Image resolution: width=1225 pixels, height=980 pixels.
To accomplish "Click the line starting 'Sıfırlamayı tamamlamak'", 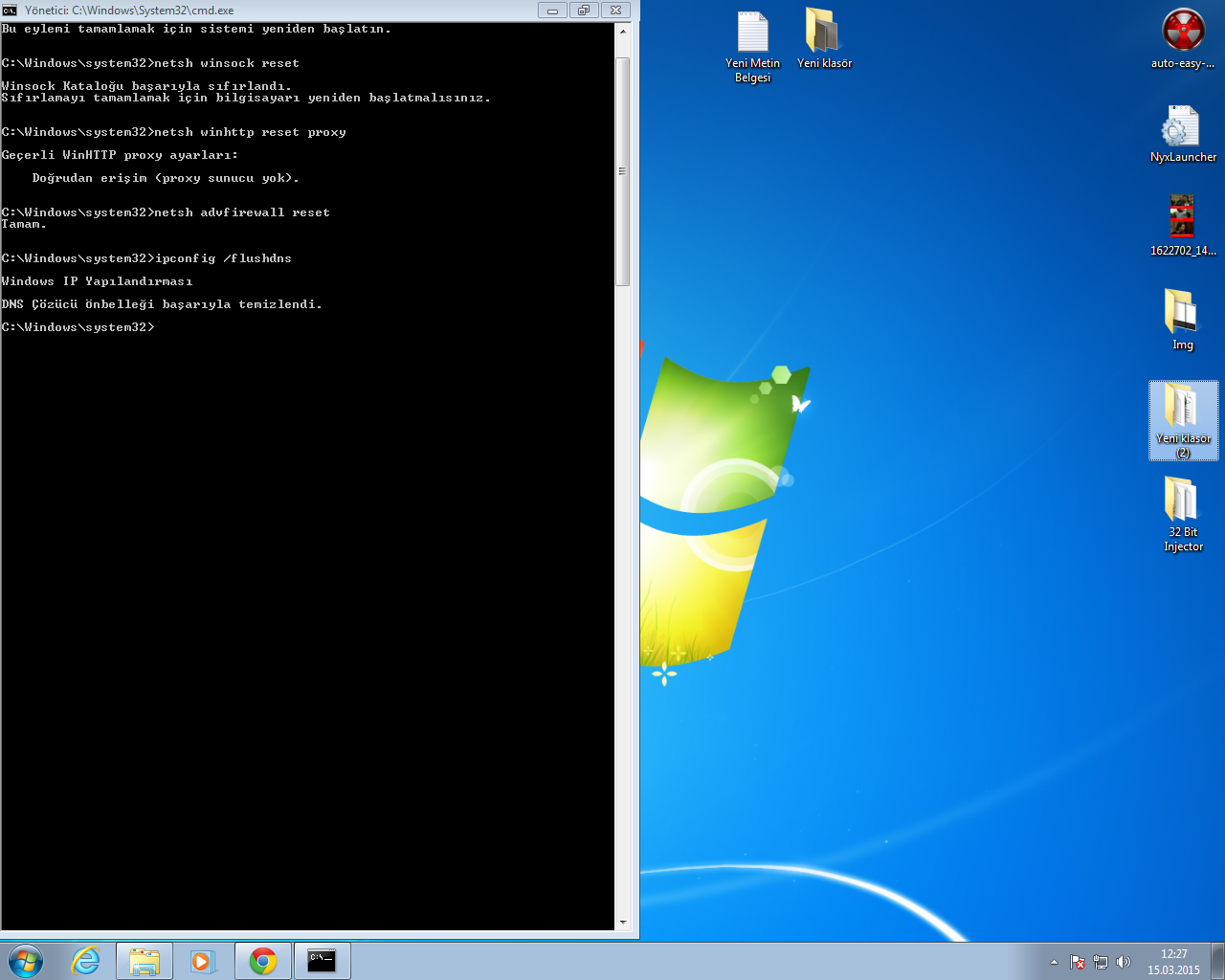I will pyautogui.click(x=246, y=98).
